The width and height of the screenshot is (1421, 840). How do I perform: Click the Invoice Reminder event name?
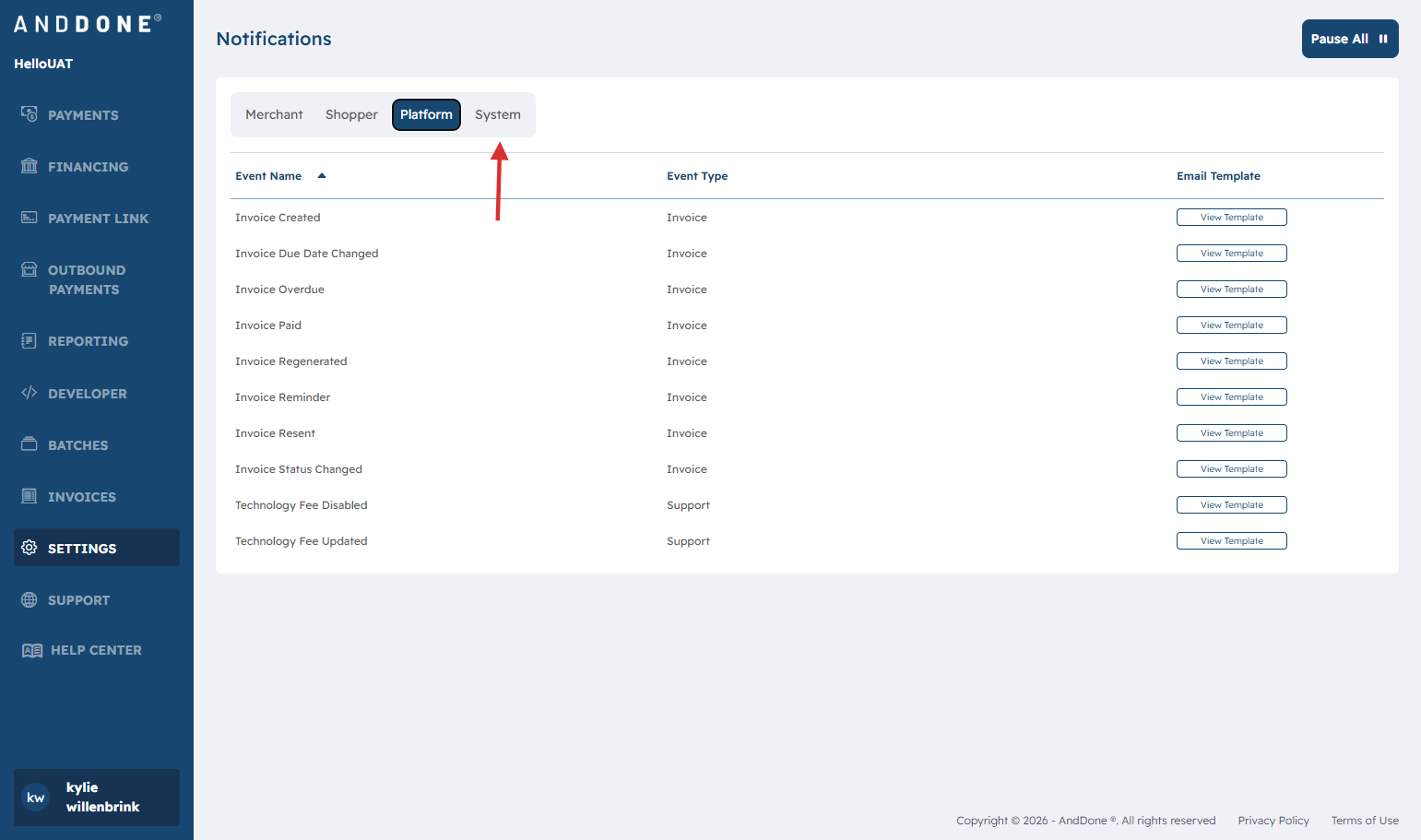(x=282, y=397)
